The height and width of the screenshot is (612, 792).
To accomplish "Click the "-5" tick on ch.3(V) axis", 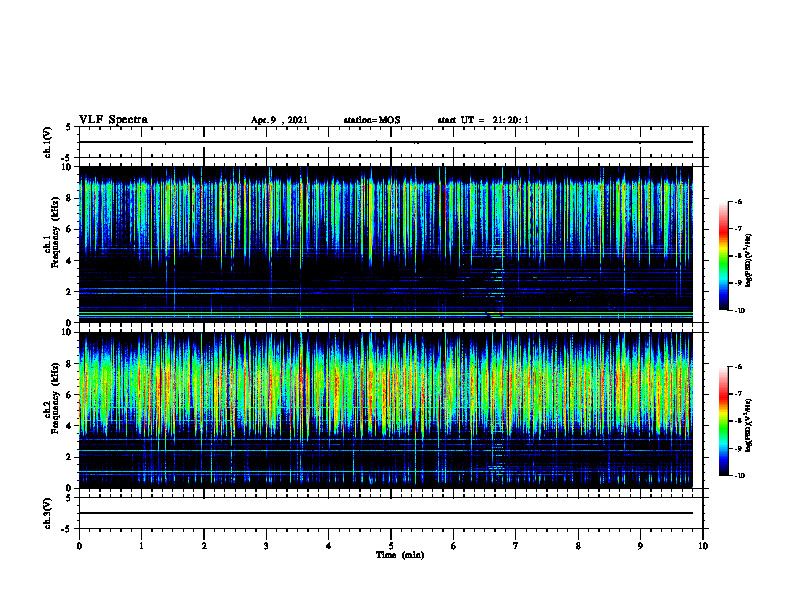I will click(x=67, y=529).
